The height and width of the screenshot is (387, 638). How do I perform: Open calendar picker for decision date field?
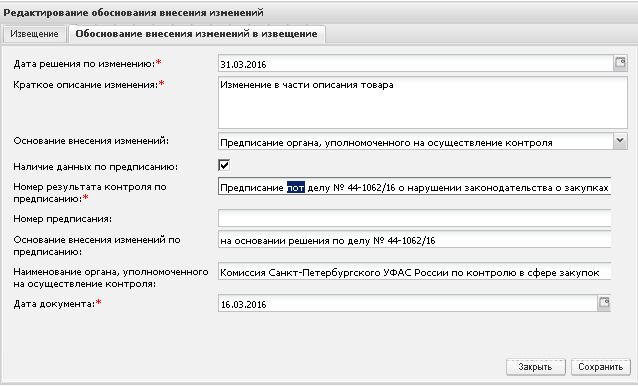(x=620, y=63)
